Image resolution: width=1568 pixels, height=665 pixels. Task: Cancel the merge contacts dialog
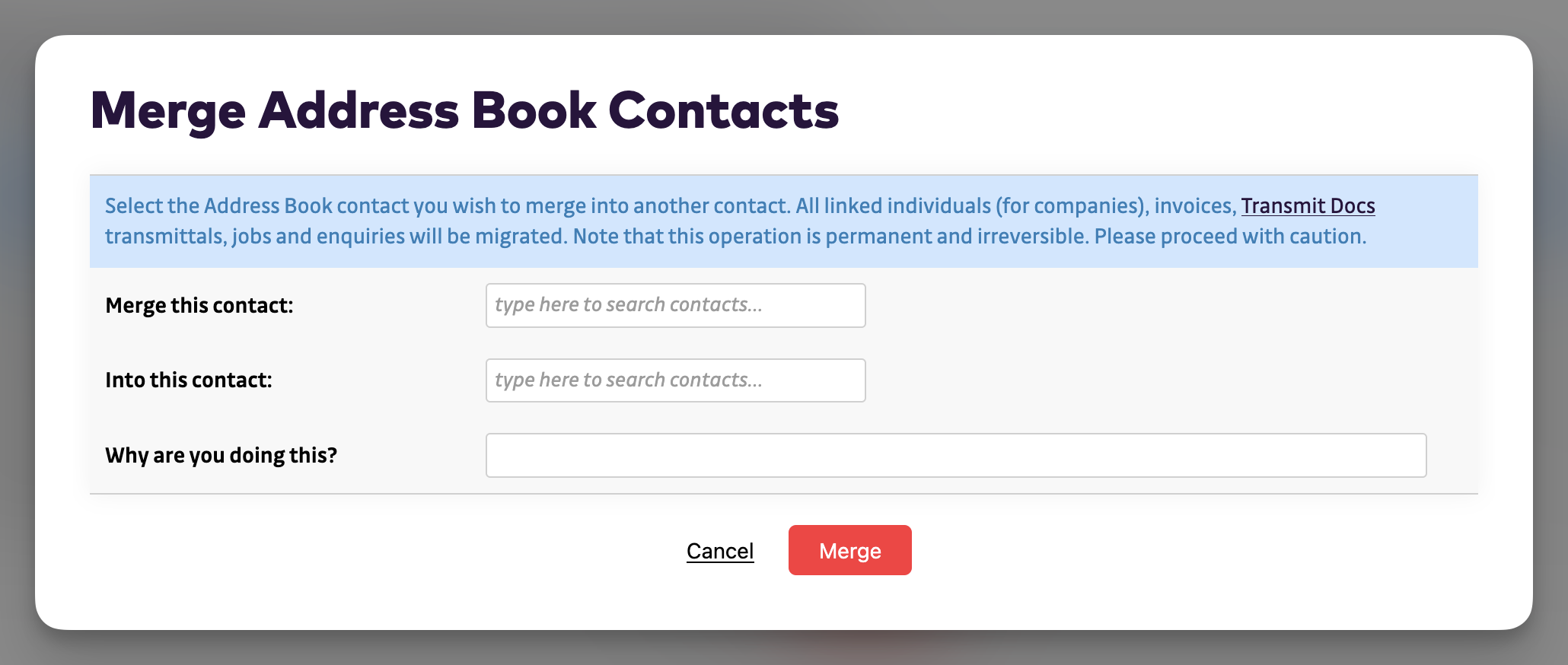click(x=719, y=551)
